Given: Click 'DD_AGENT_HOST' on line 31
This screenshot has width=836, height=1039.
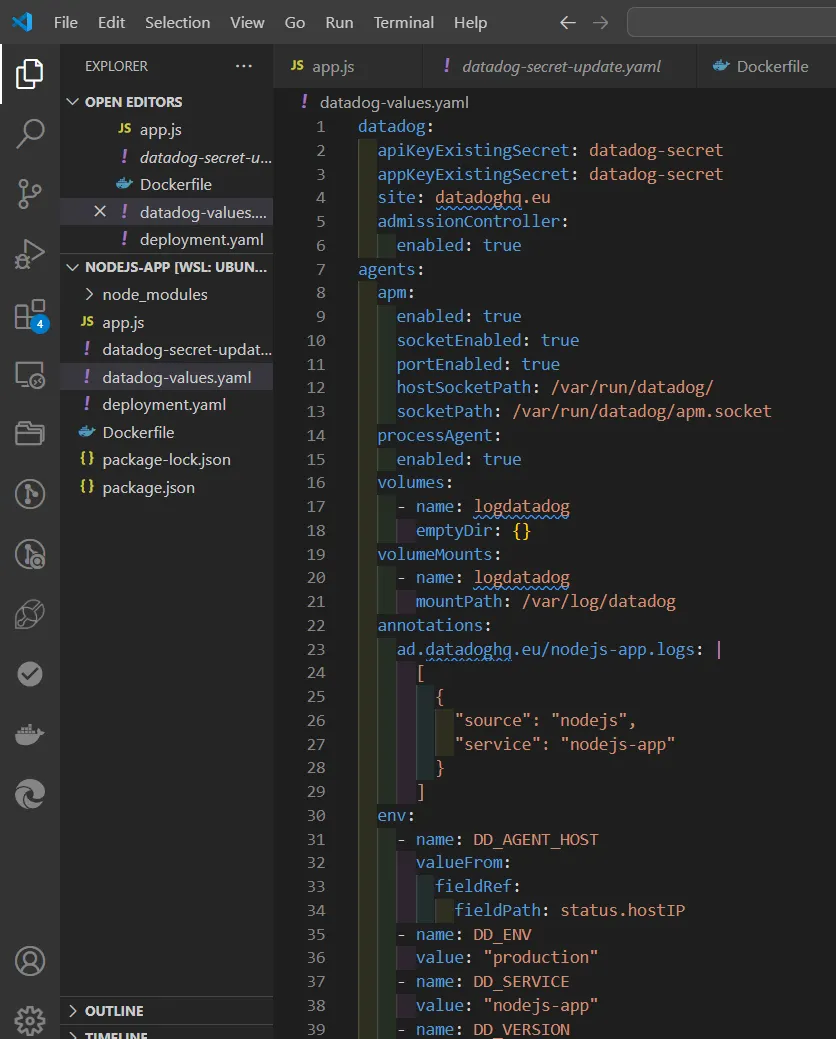Looking at the screenshot, I should click(x=535, y=840).
